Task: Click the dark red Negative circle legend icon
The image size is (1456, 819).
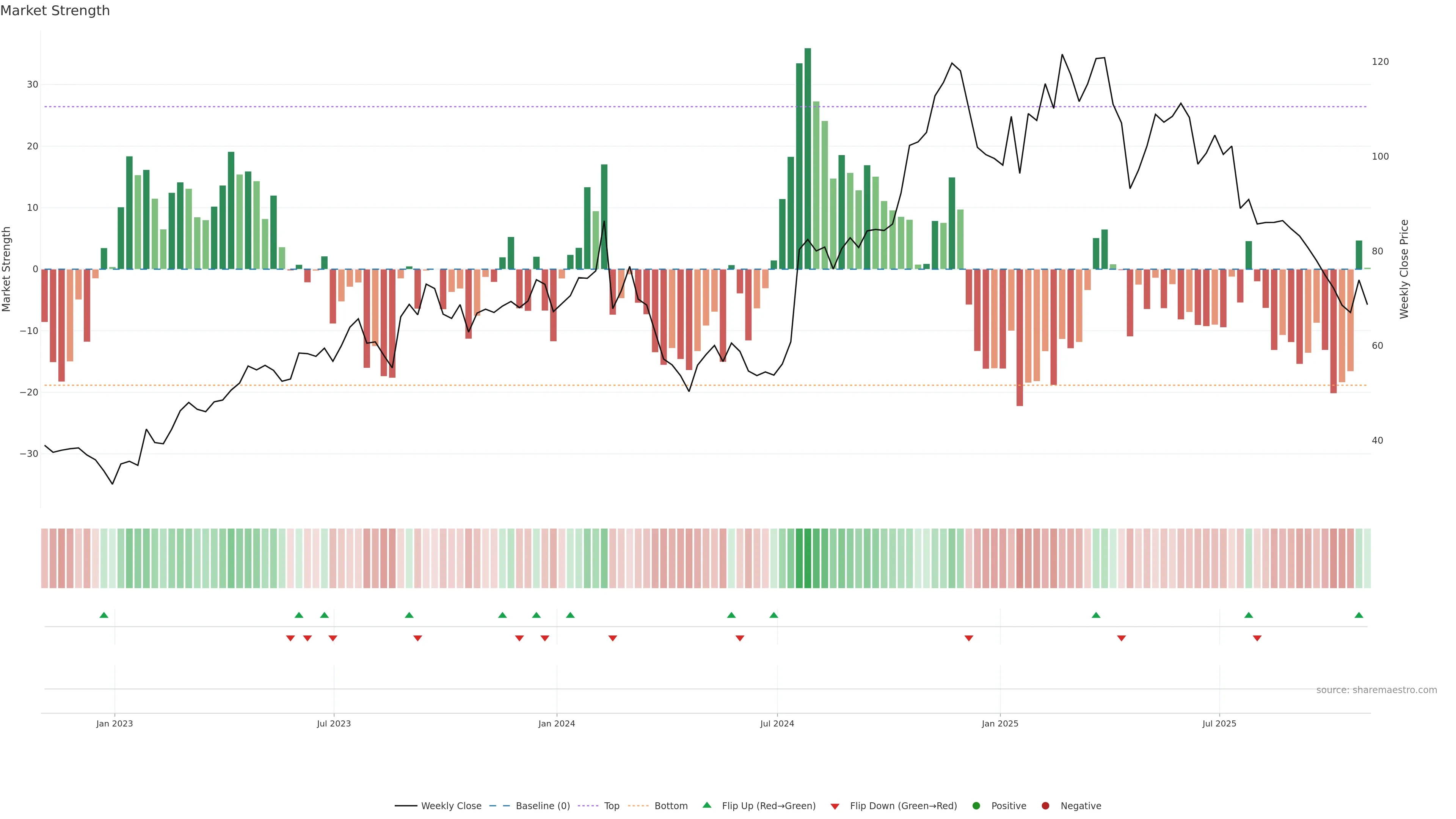Action: click(x=1045, y=805)
